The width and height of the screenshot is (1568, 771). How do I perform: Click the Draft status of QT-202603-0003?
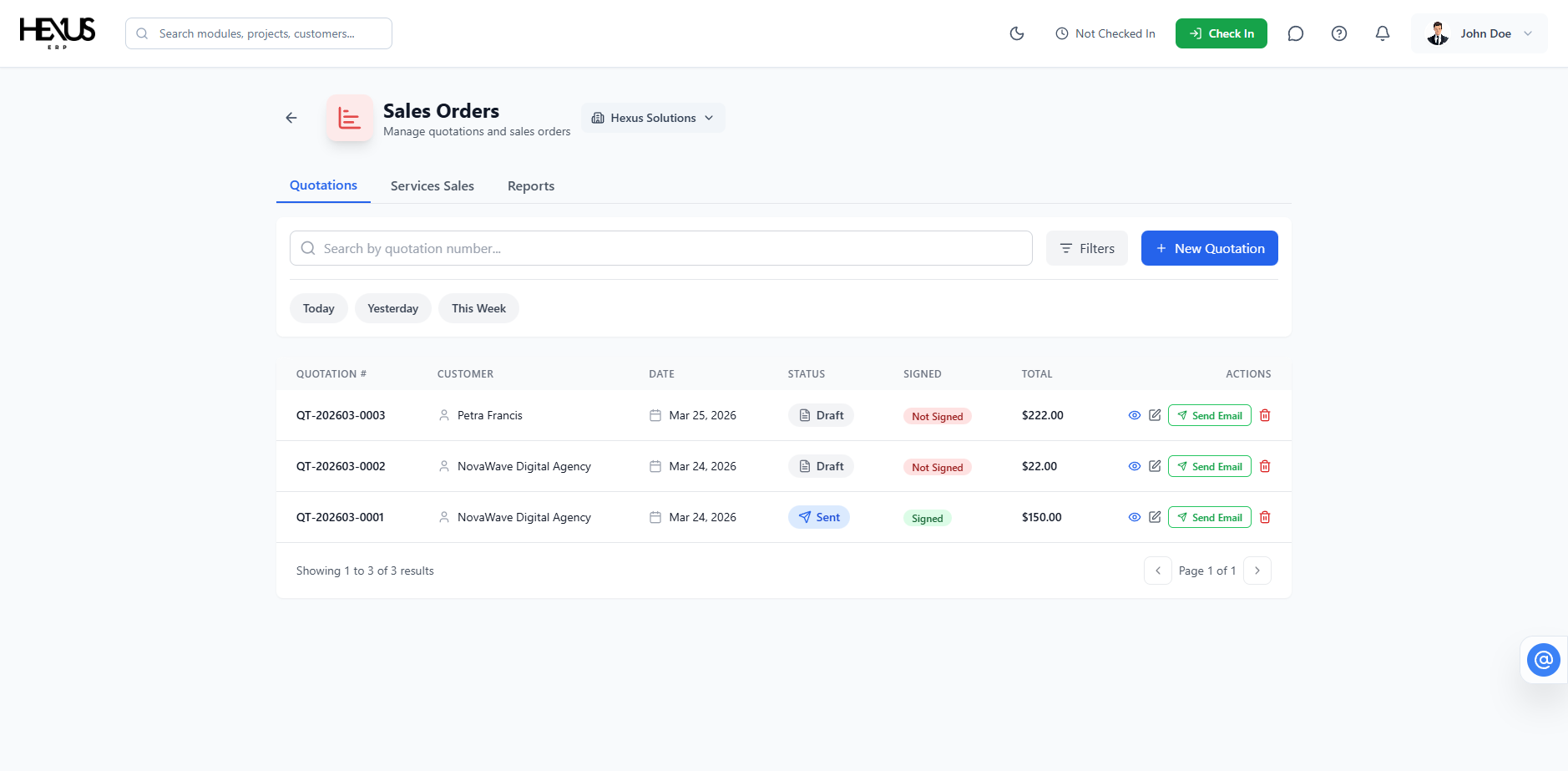(x=821, y=415)
